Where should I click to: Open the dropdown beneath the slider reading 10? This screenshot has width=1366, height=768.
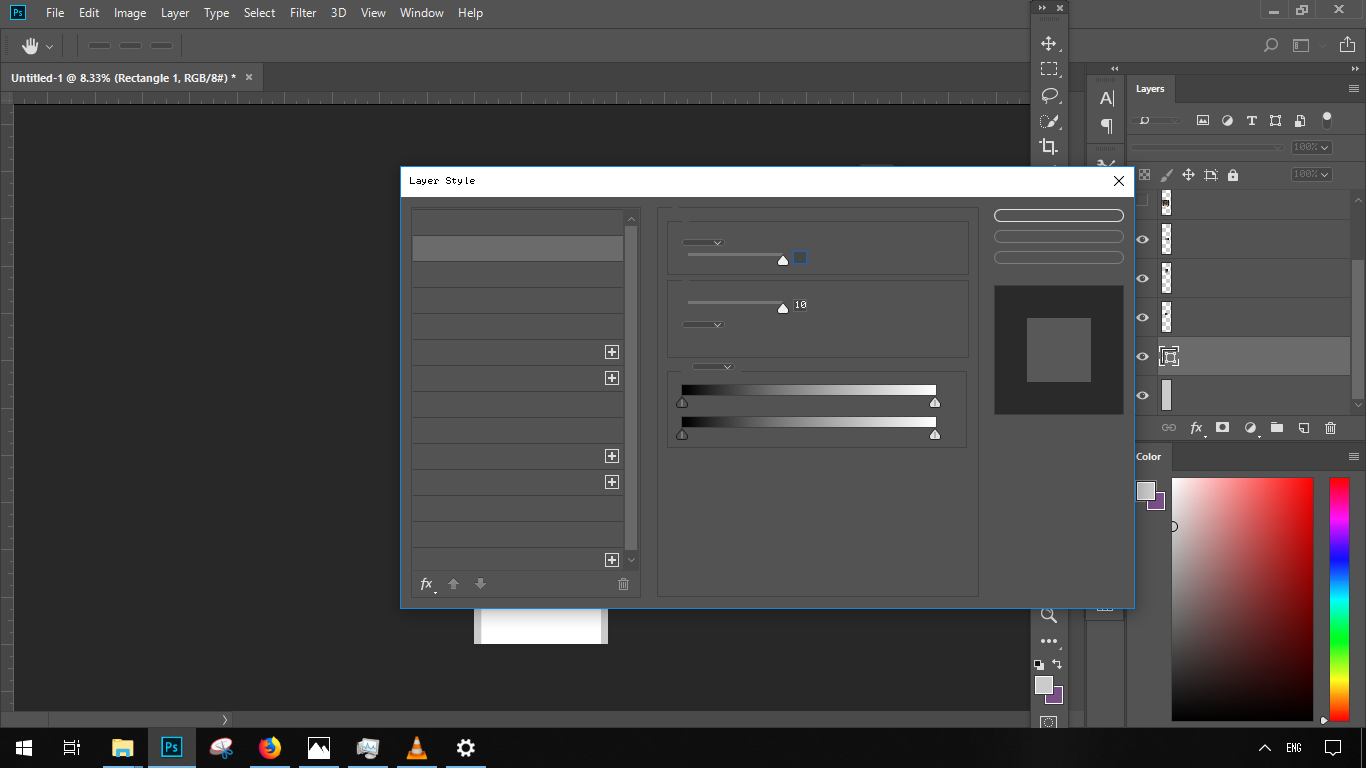tap(703, 324)
